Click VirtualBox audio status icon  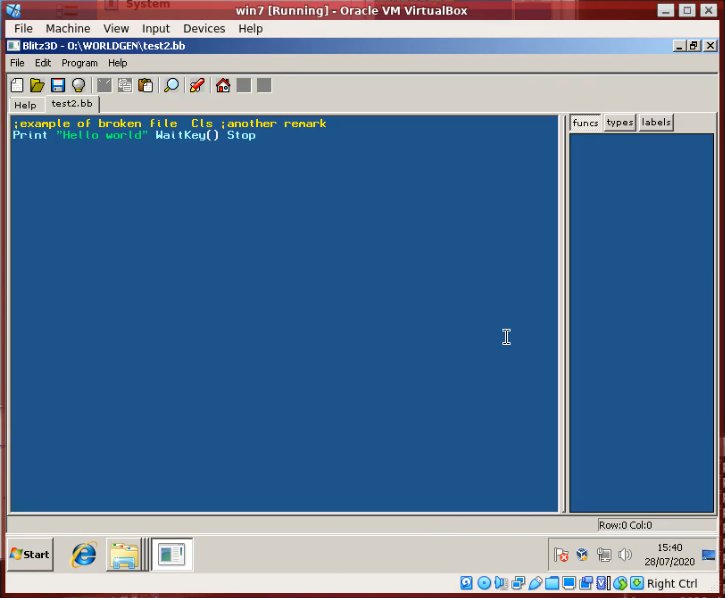(x=501, y=583)
